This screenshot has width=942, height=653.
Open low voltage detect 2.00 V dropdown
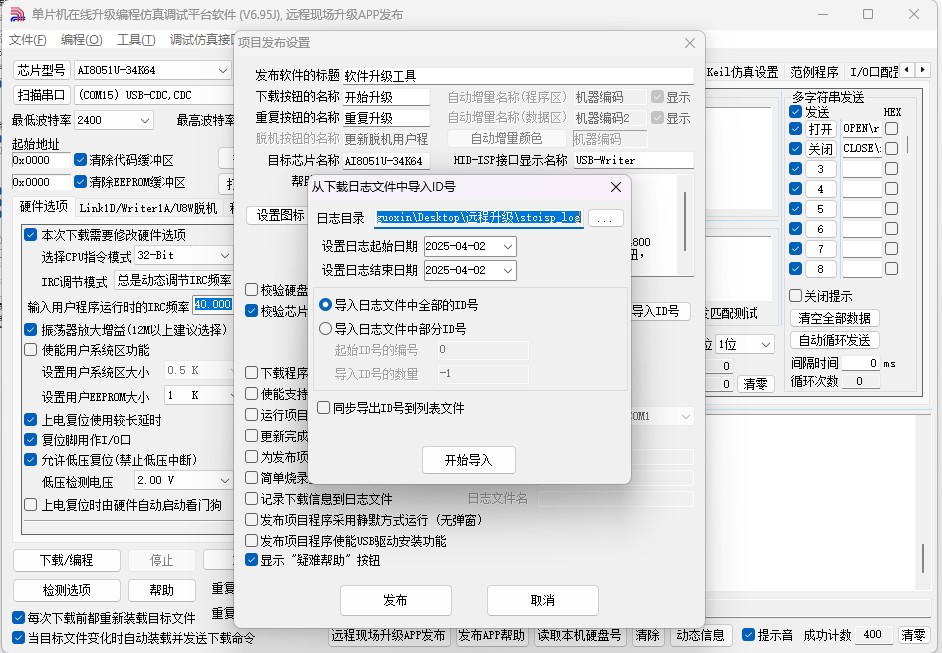pos(224,480)
